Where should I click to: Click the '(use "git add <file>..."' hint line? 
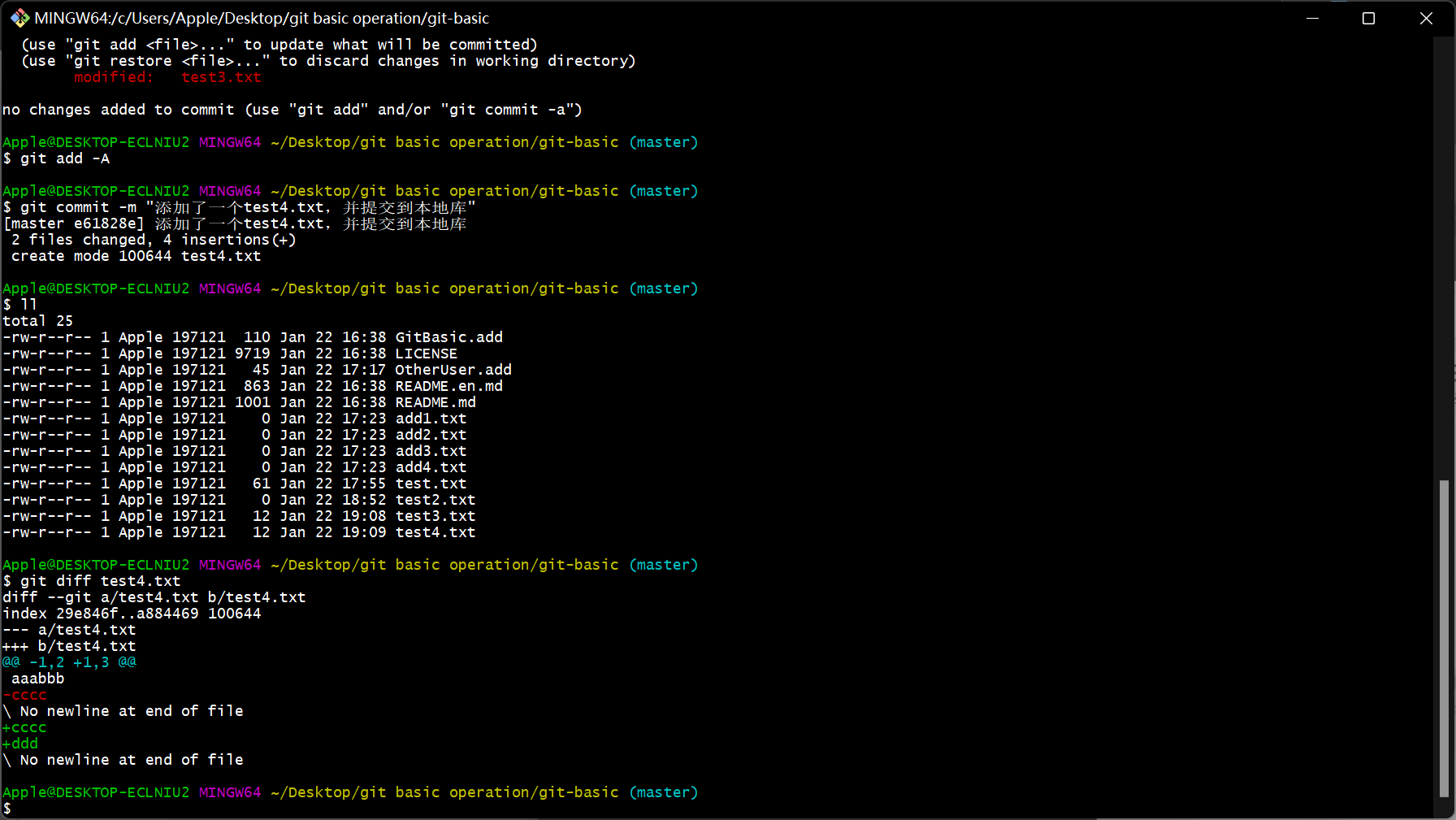pyautogui.click(x=279, y=45)
